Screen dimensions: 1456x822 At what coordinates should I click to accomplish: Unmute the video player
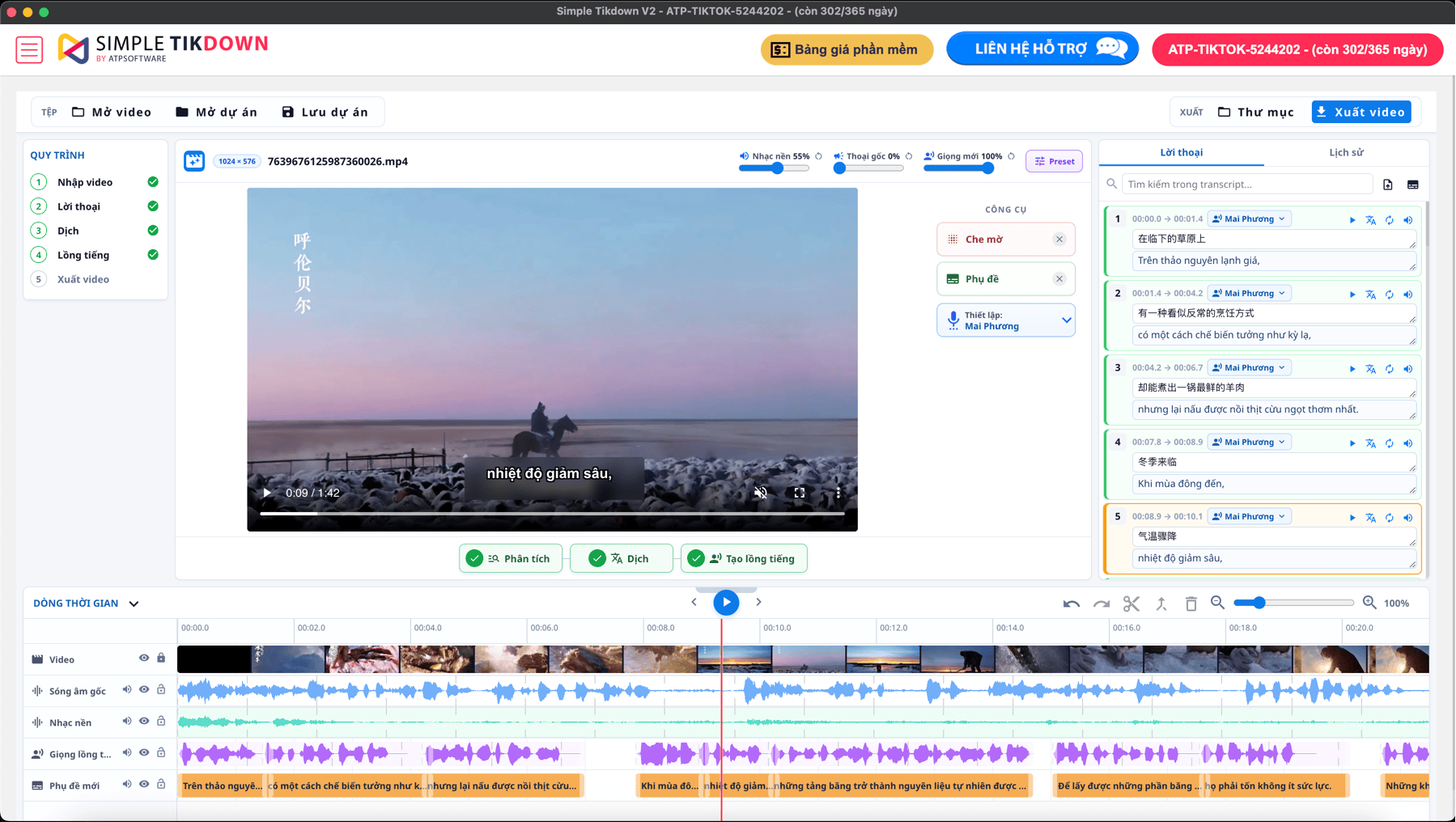pyautogui.click(x=761, y=493)
